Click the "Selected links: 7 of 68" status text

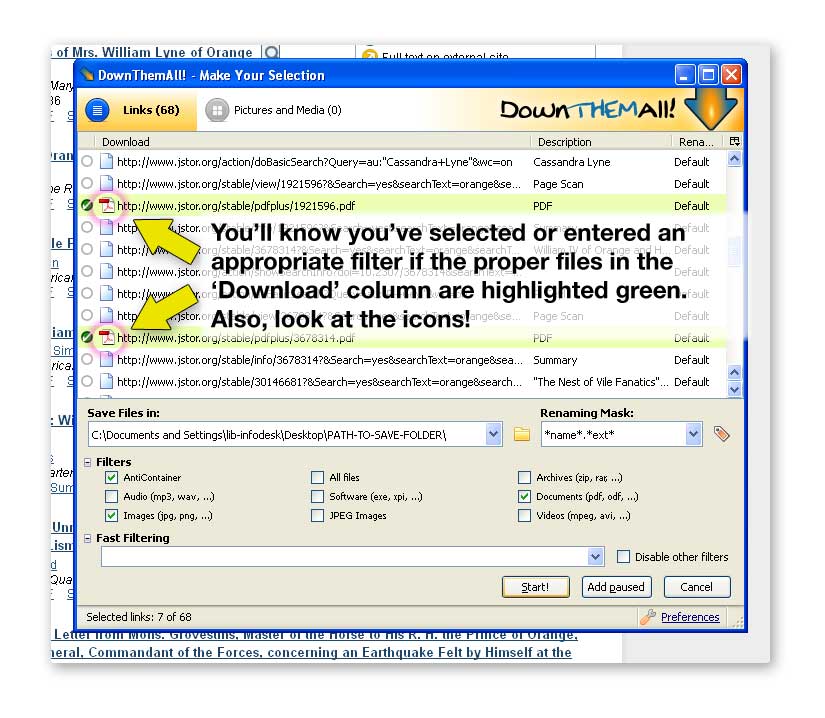pos(139,617)
